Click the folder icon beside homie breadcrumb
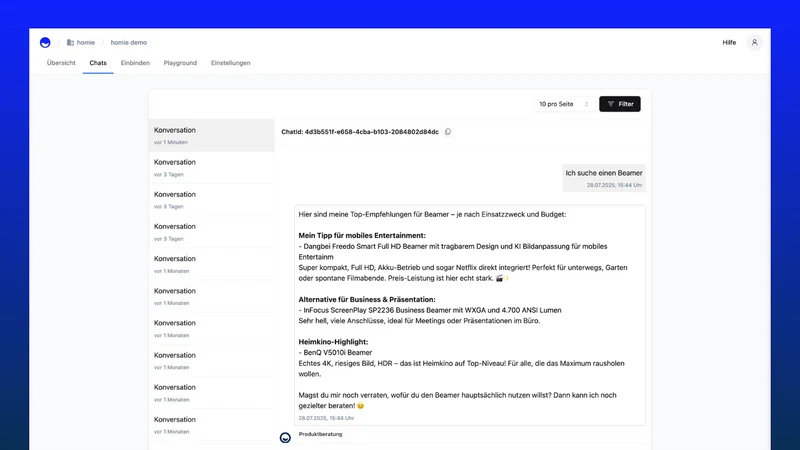 pyautogui.click(x=70, y=42)
